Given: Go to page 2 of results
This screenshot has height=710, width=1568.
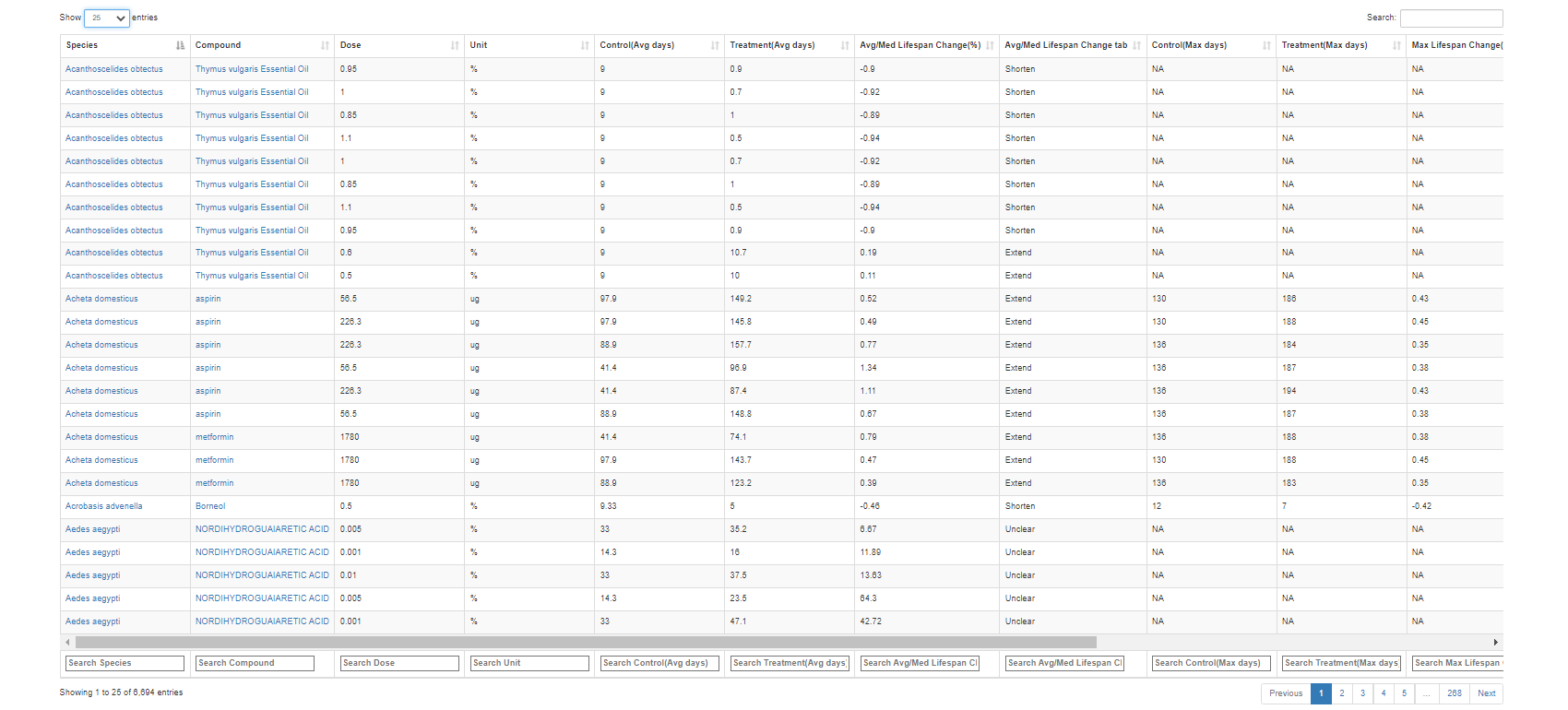Looking at the screenshot, I should (x=1342, y=693).
